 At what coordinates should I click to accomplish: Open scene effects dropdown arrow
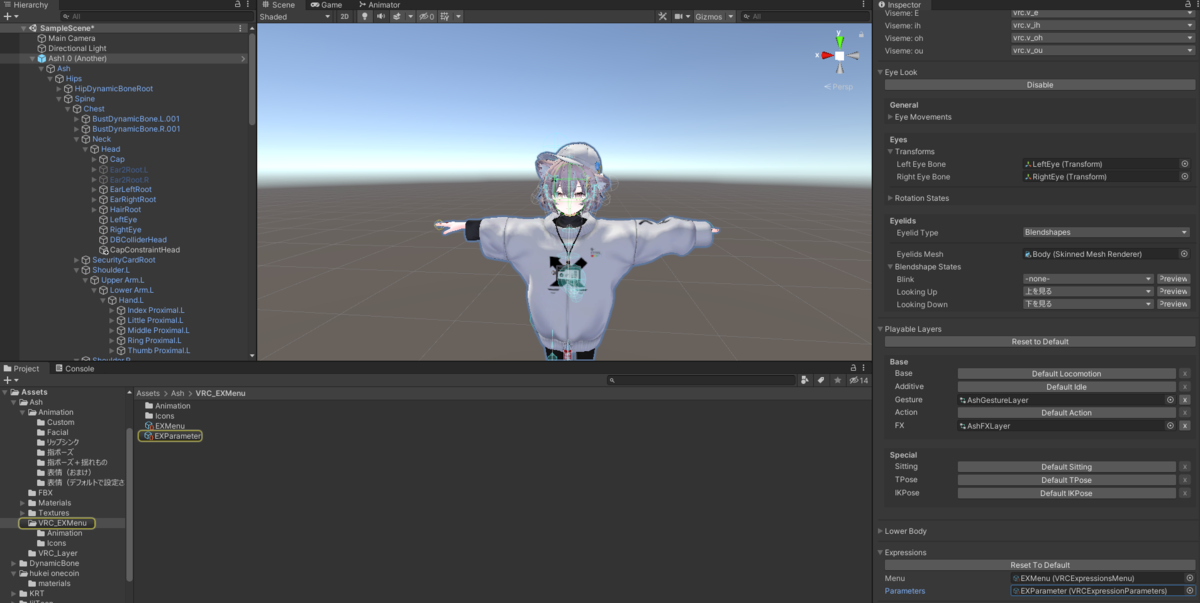410,17
